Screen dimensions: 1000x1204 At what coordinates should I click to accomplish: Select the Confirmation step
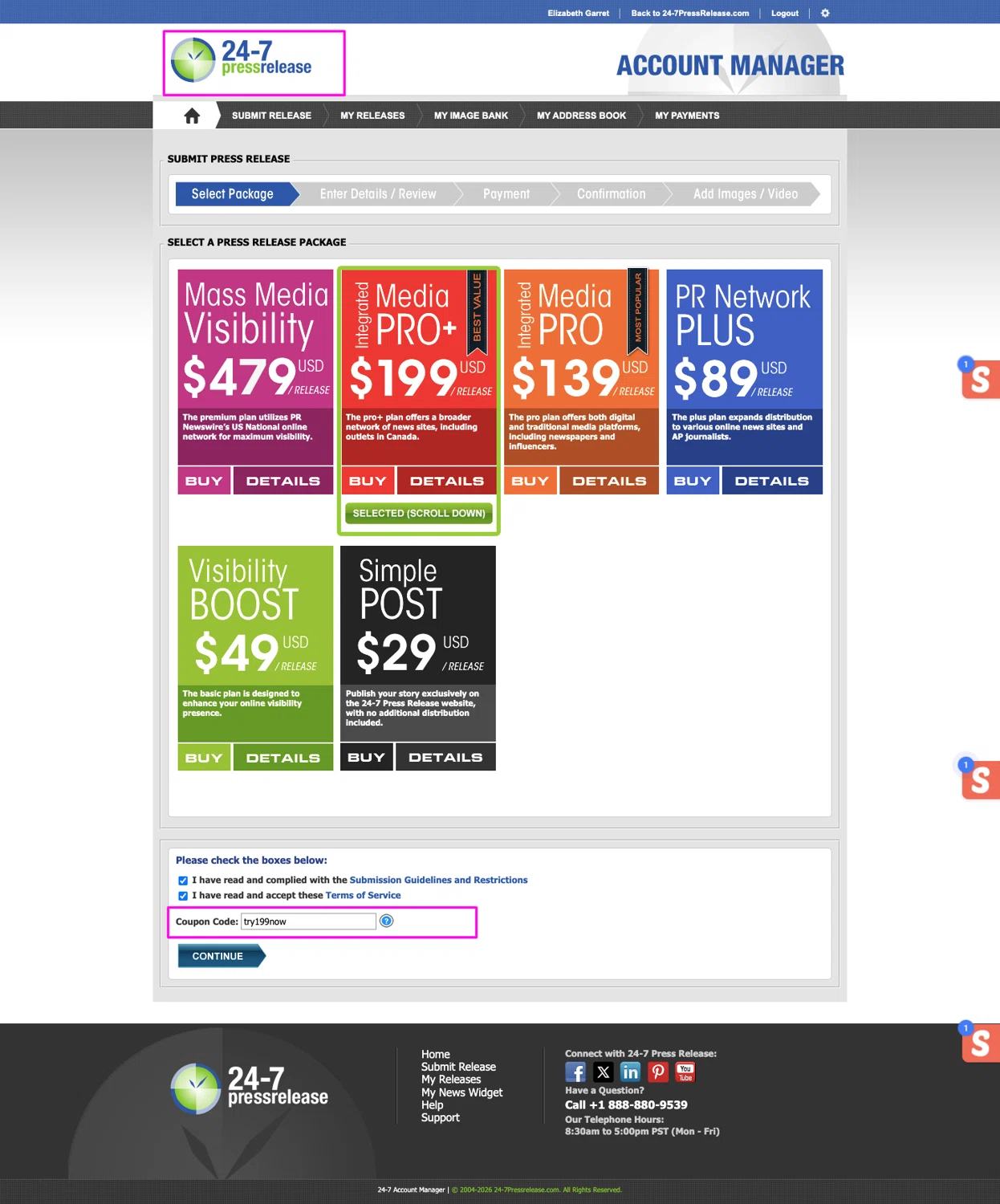(x=611, y=194)
